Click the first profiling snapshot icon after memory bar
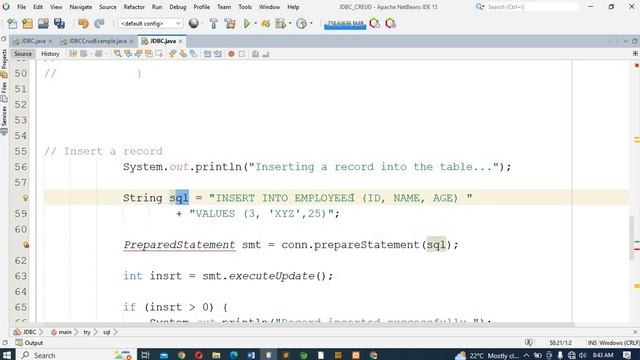 tap(374, 24)
